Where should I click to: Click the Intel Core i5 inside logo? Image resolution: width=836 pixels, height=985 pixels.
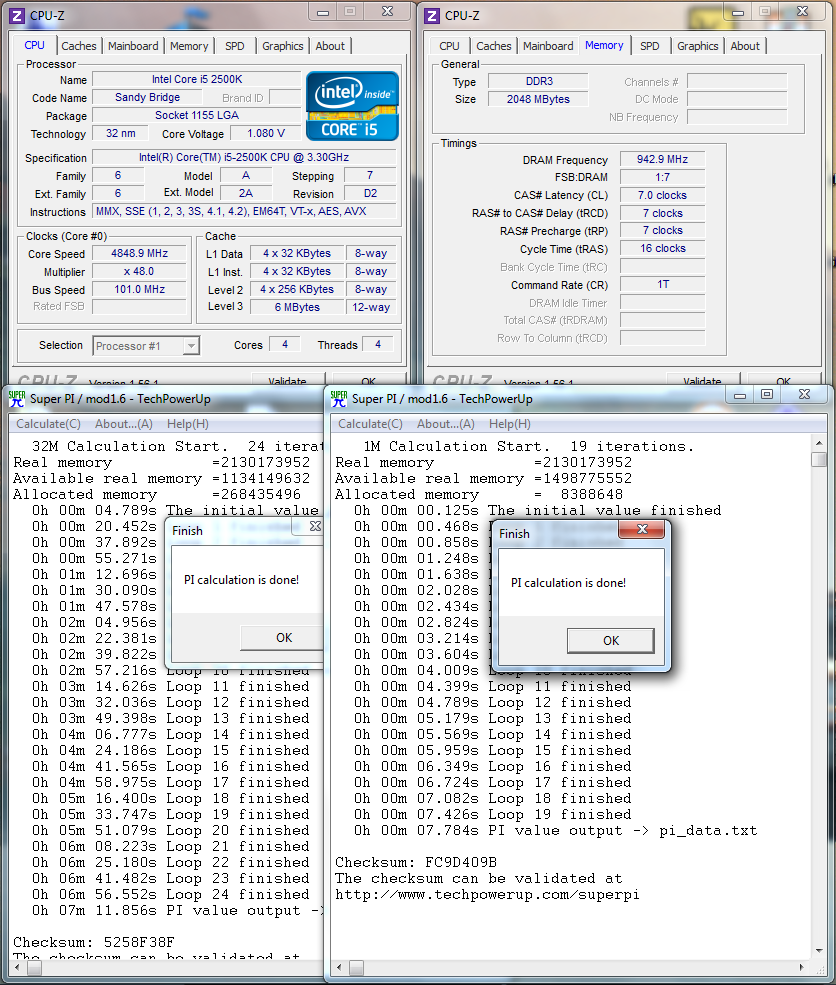[x=352, y=106]
